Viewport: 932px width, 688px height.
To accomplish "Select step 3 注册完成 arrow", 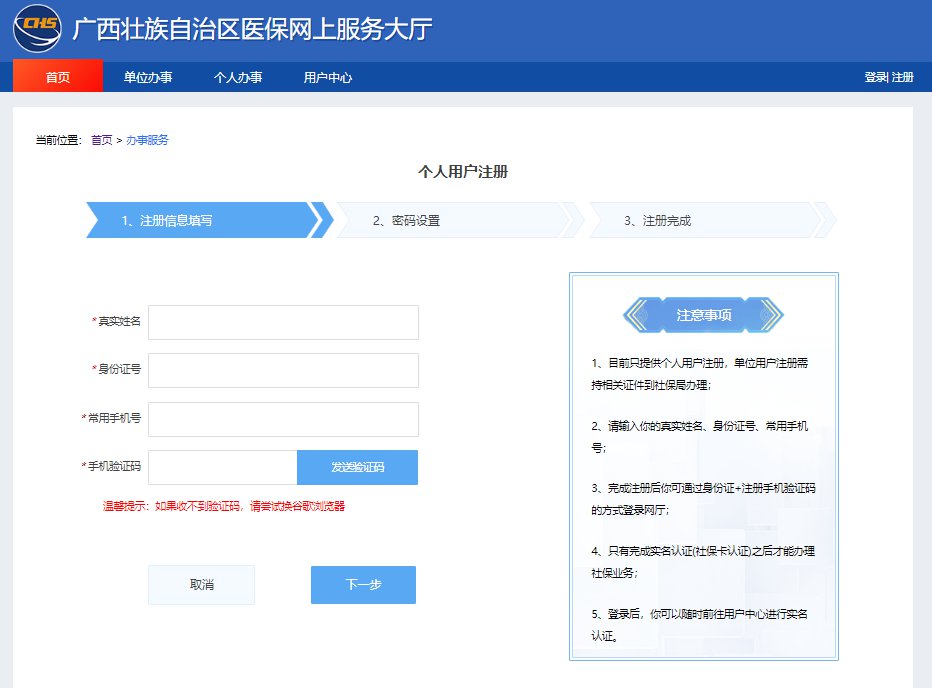I will point(700,220).
